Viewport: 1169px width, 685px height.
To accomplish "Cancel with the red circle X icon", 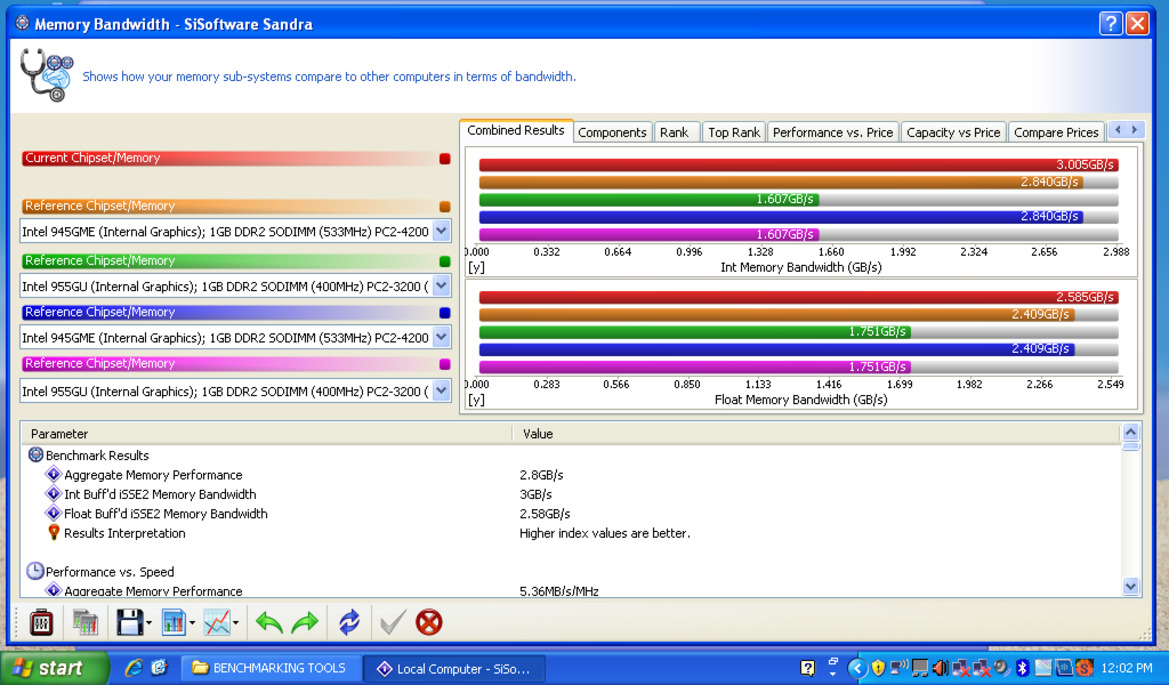I will pyautogui.click(x=429, y=622).
